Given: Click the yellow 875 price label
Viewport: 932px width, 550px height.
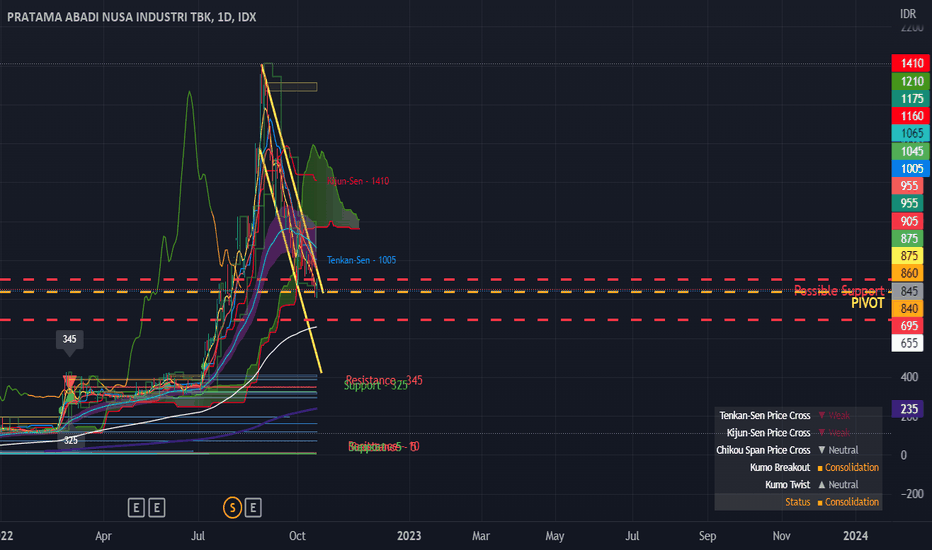Looking at the screenshot, I should tap(908, 256).
